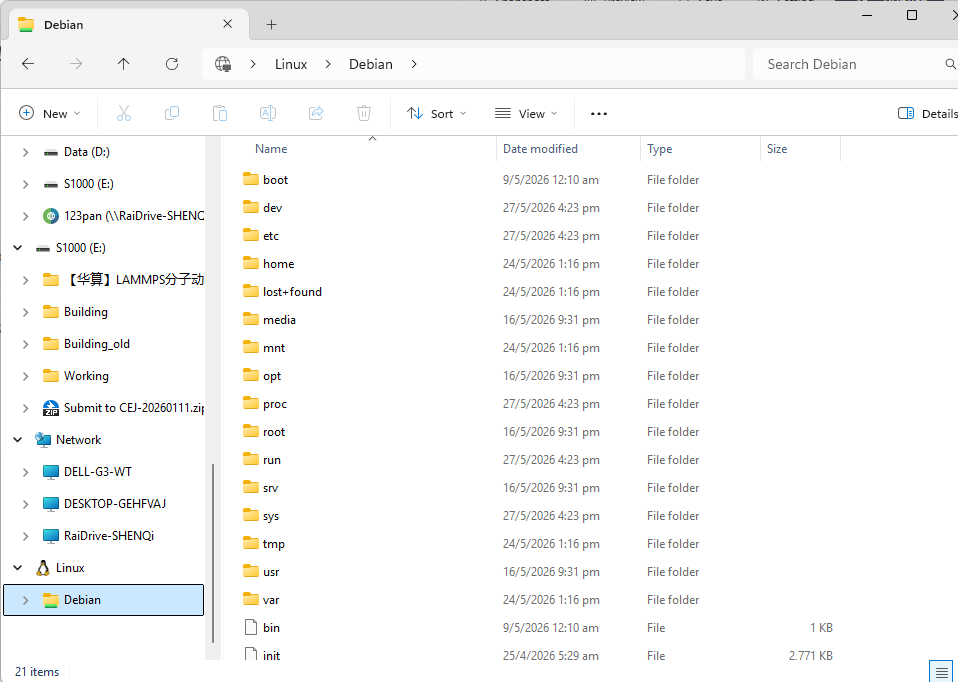Click the Paste clipboard icon

(220, 113)
